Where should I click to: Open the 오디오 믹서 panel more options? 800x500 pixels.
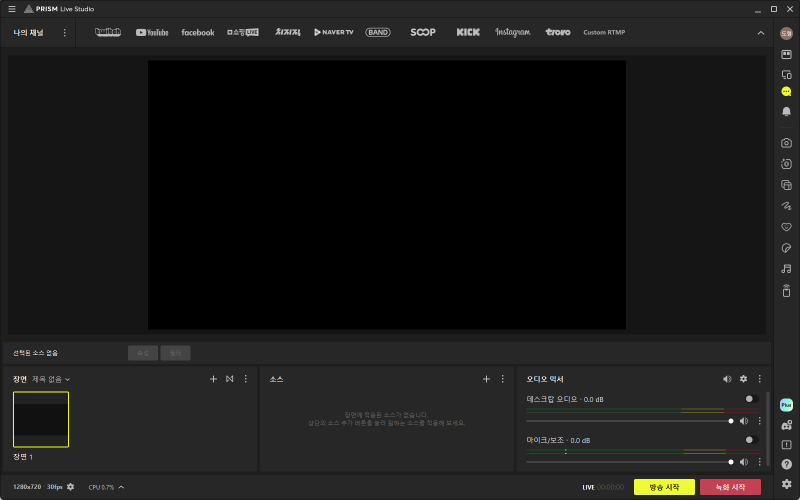pyautogui.click(x=760, y=379)
